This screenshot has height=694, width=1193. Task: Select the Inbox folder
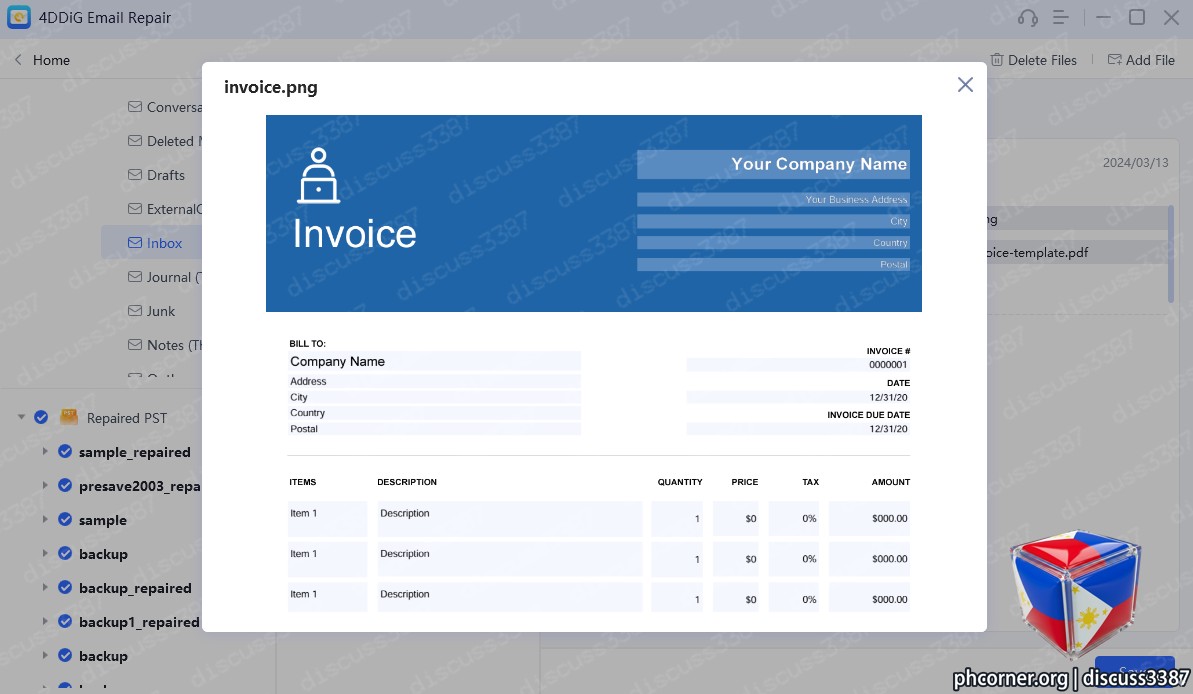tap(151, 243)
